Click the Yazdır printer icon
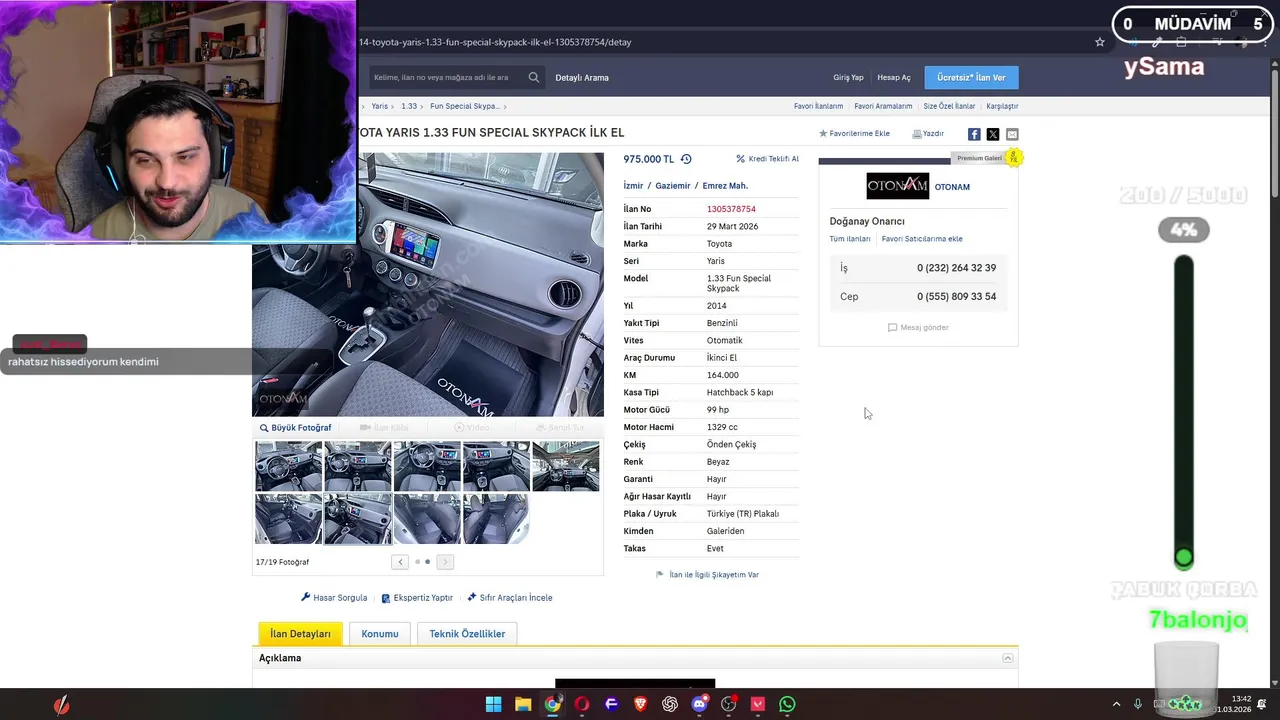The height and width of the screenshot is (720, 1280). 917,133
